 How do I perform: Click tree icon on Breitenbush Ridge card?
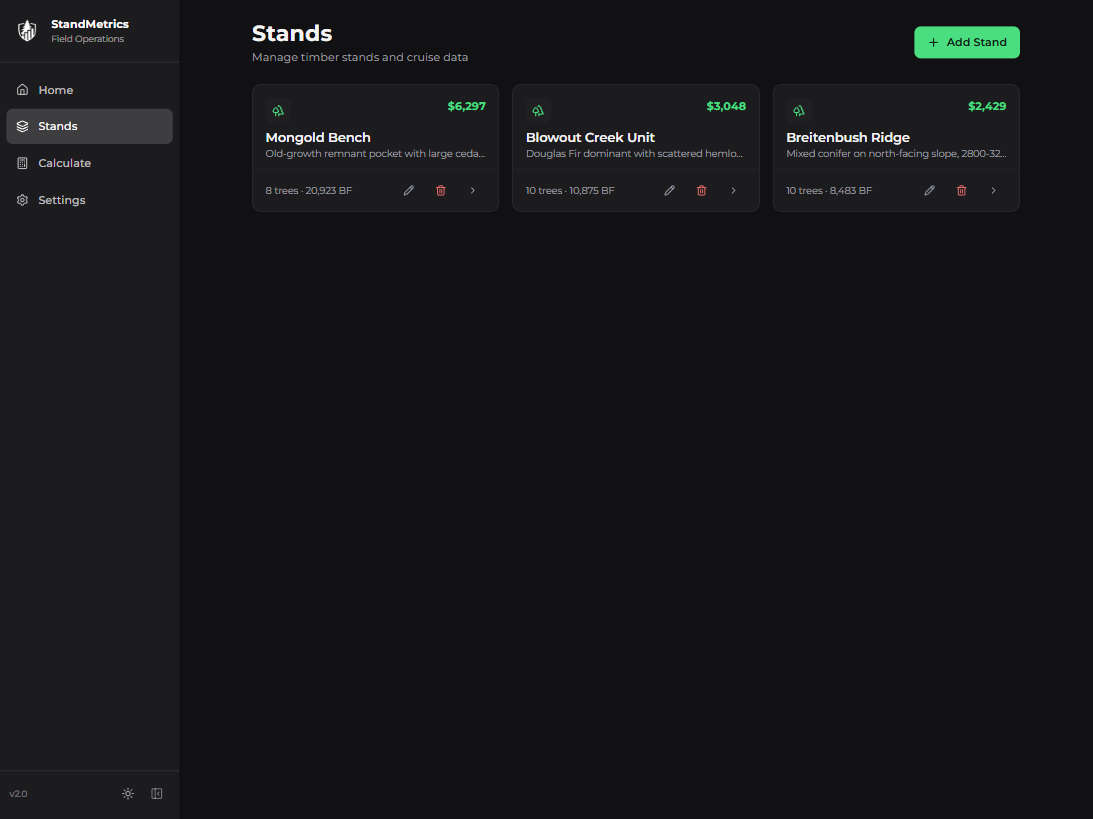click(799, 111)
